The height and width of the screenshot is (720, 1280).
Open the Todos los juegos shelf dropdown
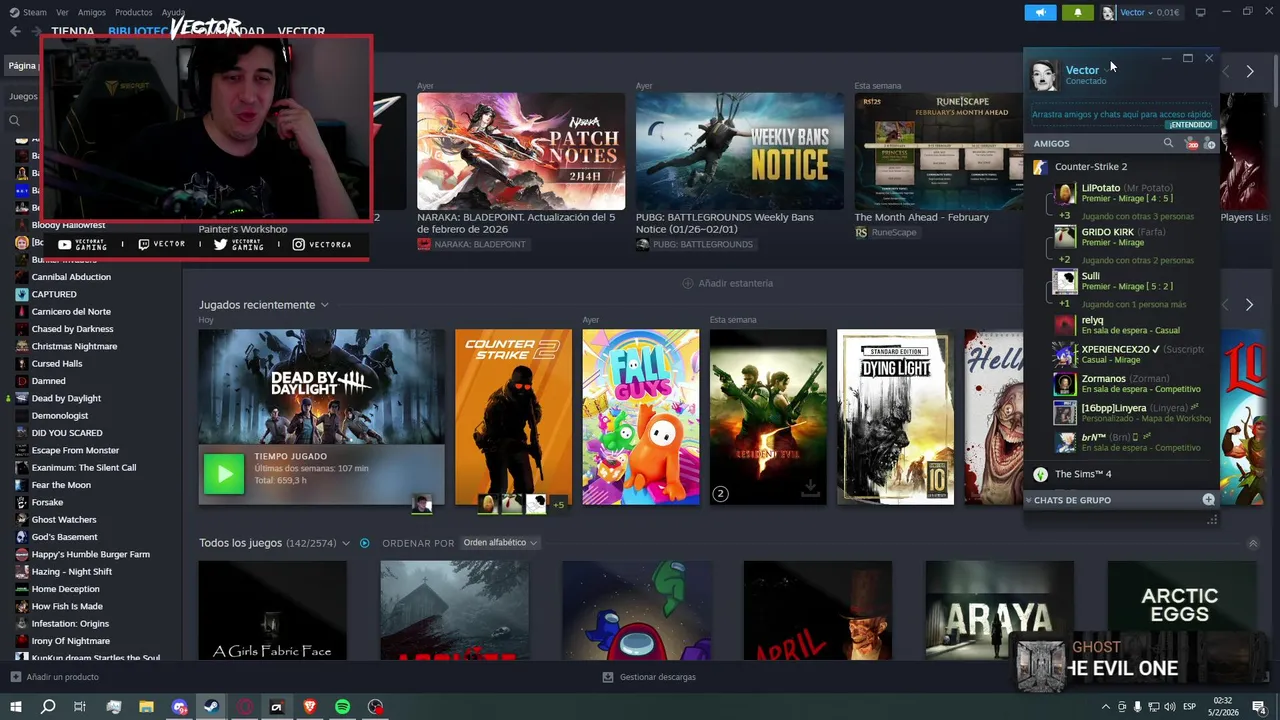346,543
